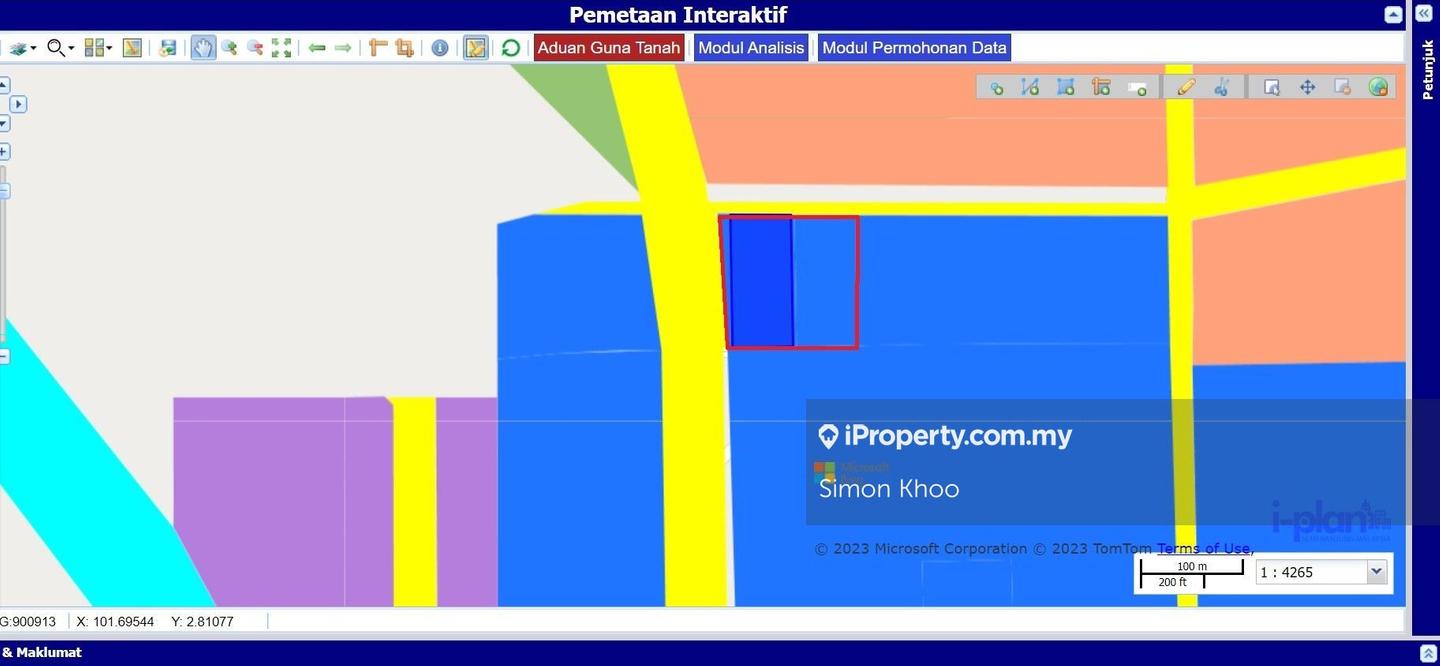Toggle the zoom-in magnifier tool
Image resolution: width=1440 pixels, height=666 pixels.
[229, 48]
